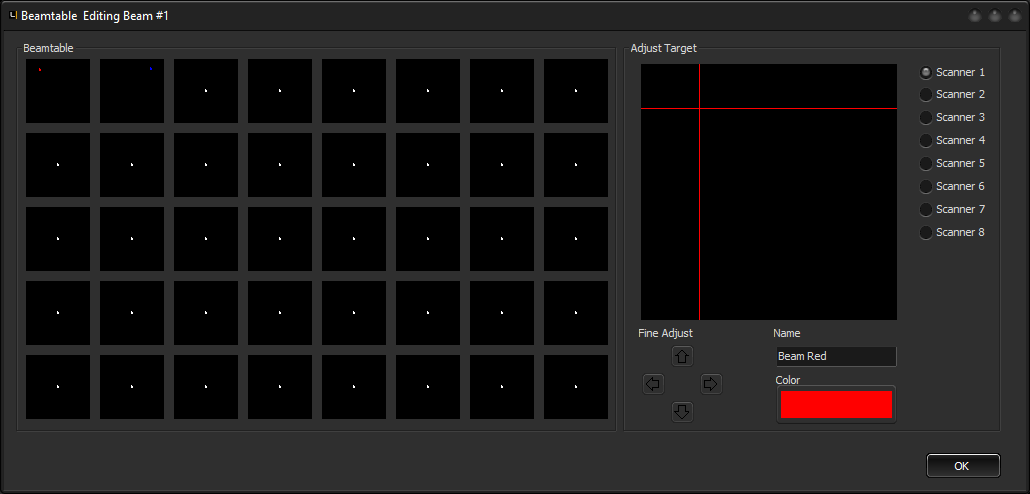Click the Fine Adjust up arrow
The width and height of the screenshot is (1030, 494).
(x=683, y=356)
